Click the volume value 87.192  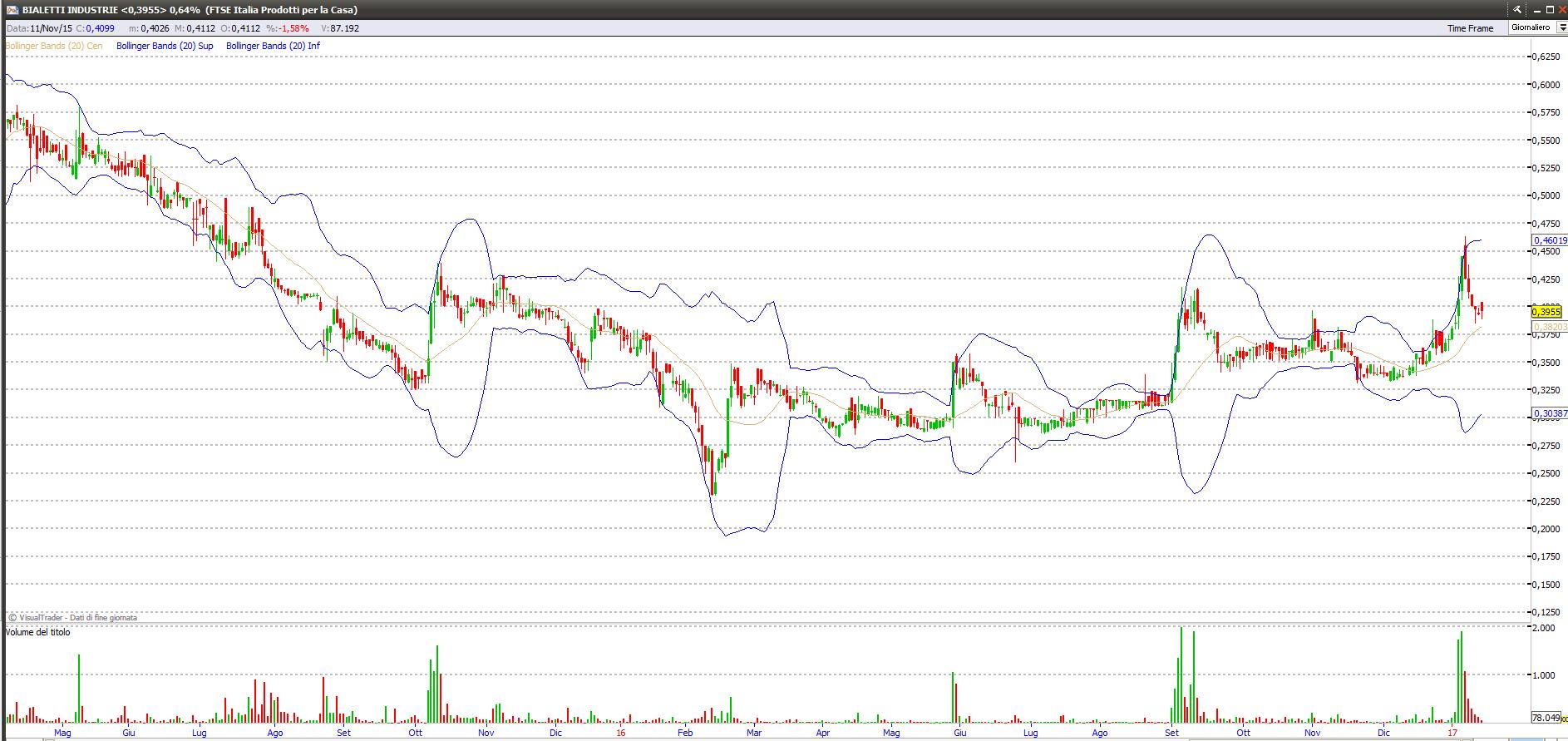point(345,28)
